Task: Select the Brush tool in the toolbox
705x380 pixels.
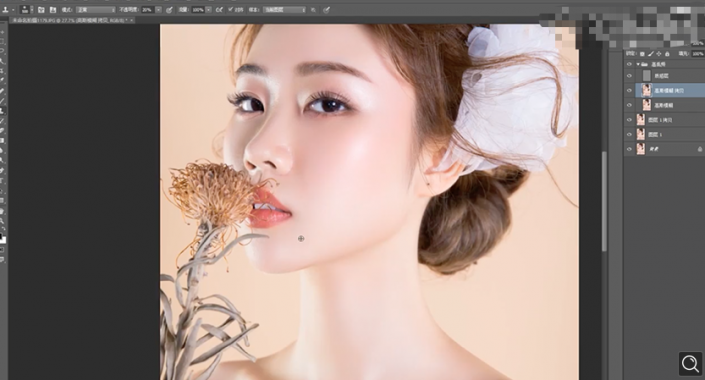Action: click(3, 101)
